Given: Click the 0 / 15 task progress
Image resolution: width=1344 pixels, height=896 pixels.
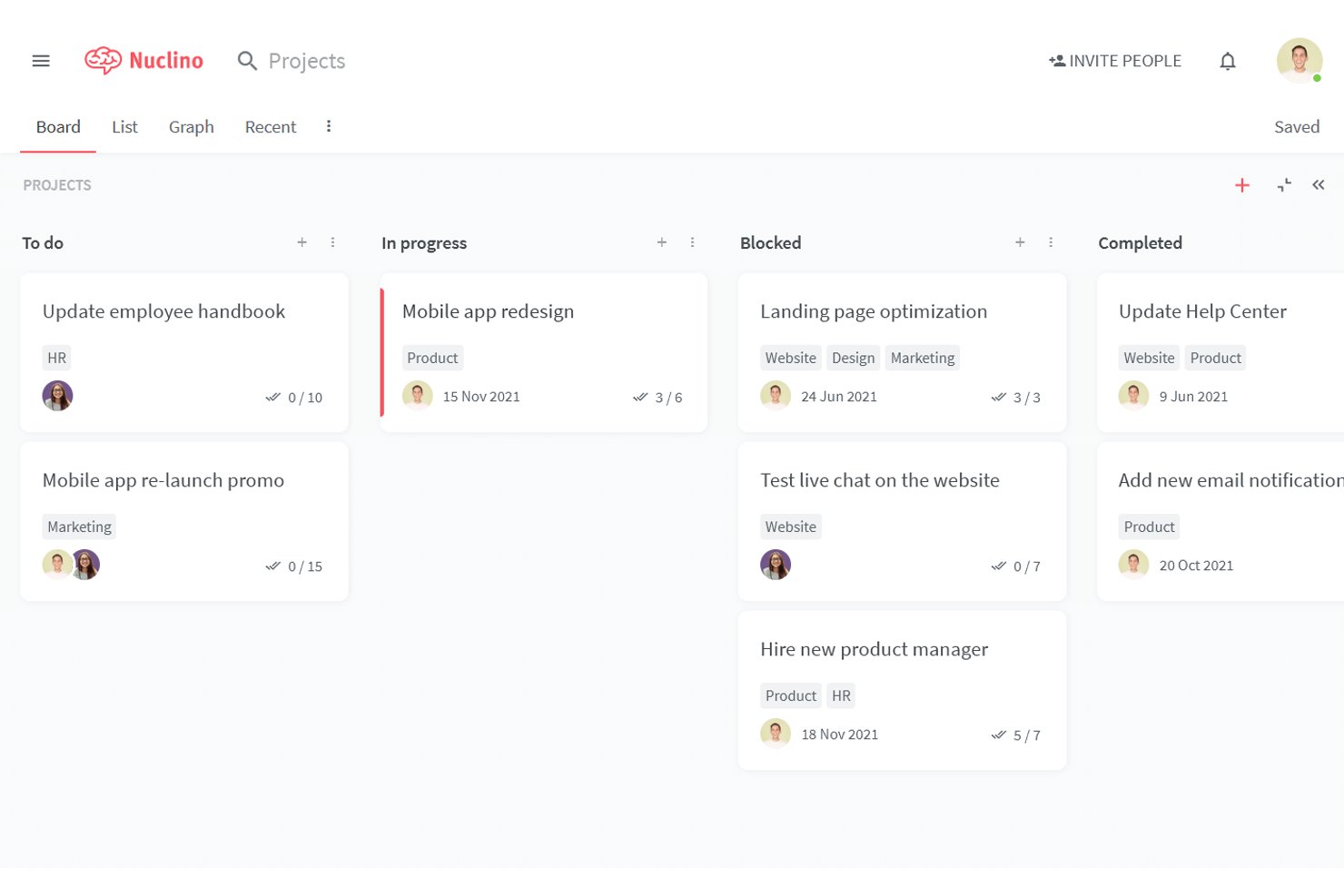Looking at the screenshot, I should [x=294, y=566].
